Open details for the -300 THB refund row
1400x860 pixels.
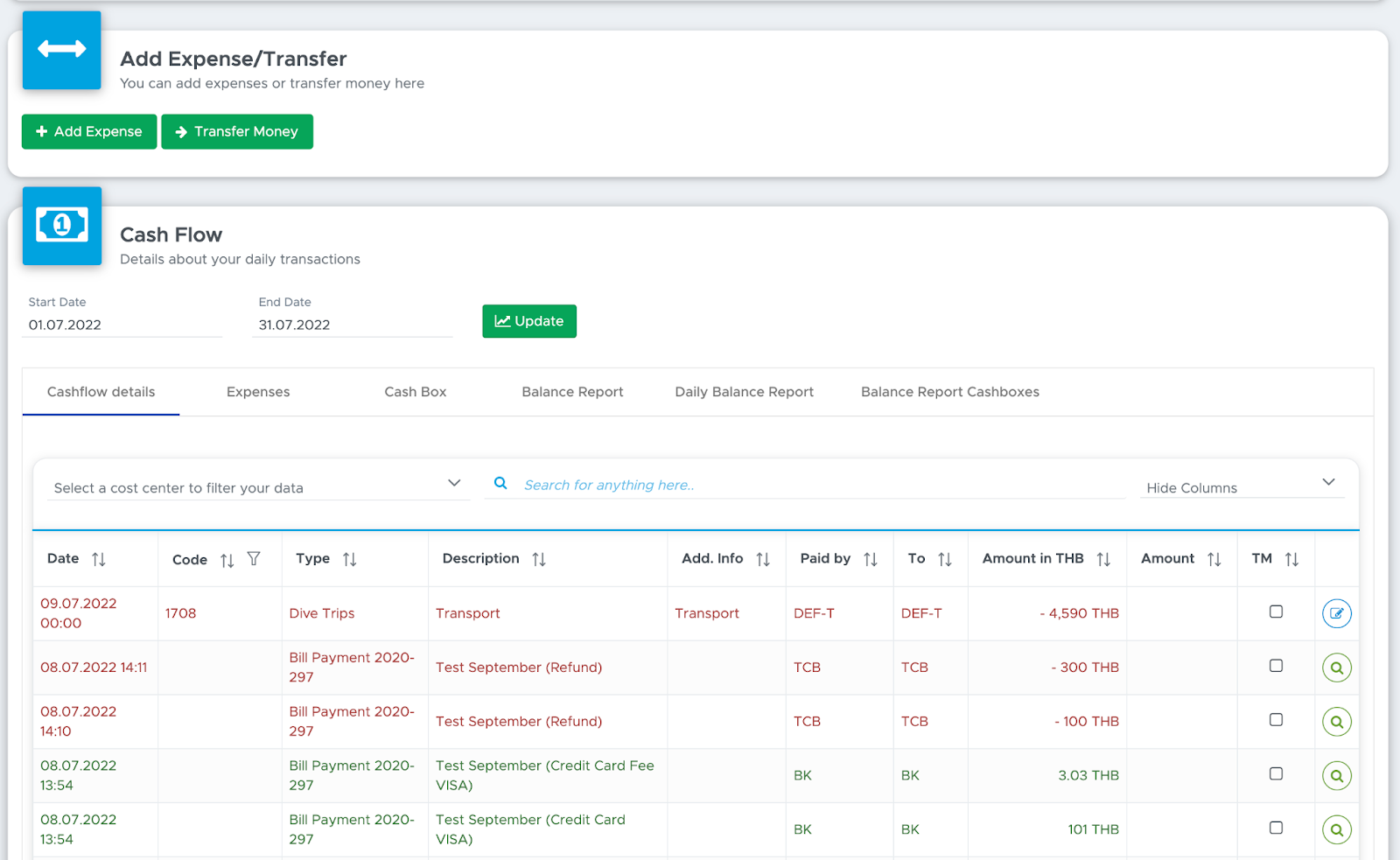tap(1336, 668)
